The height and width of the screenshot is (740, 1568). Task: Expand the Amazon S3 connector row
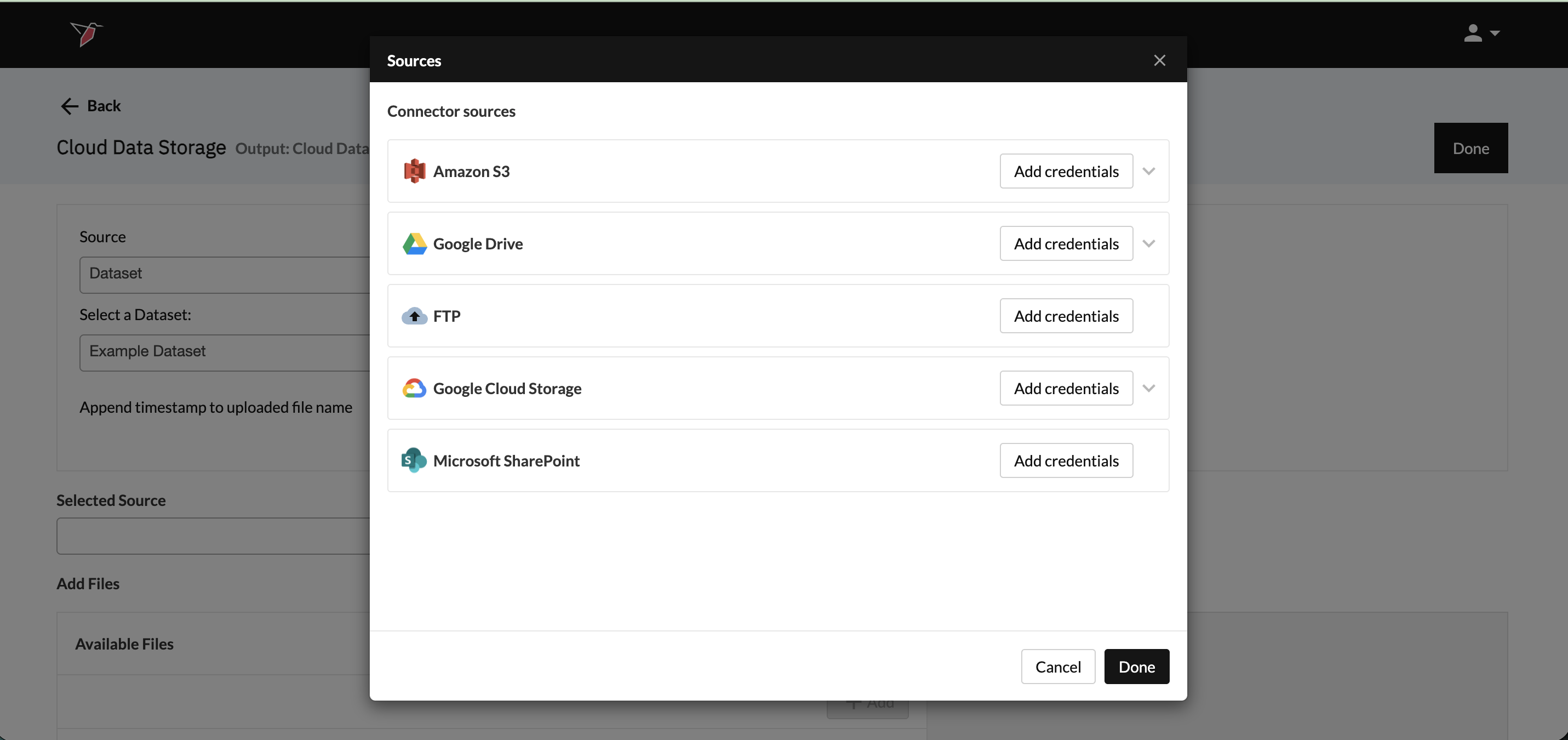1148,171
